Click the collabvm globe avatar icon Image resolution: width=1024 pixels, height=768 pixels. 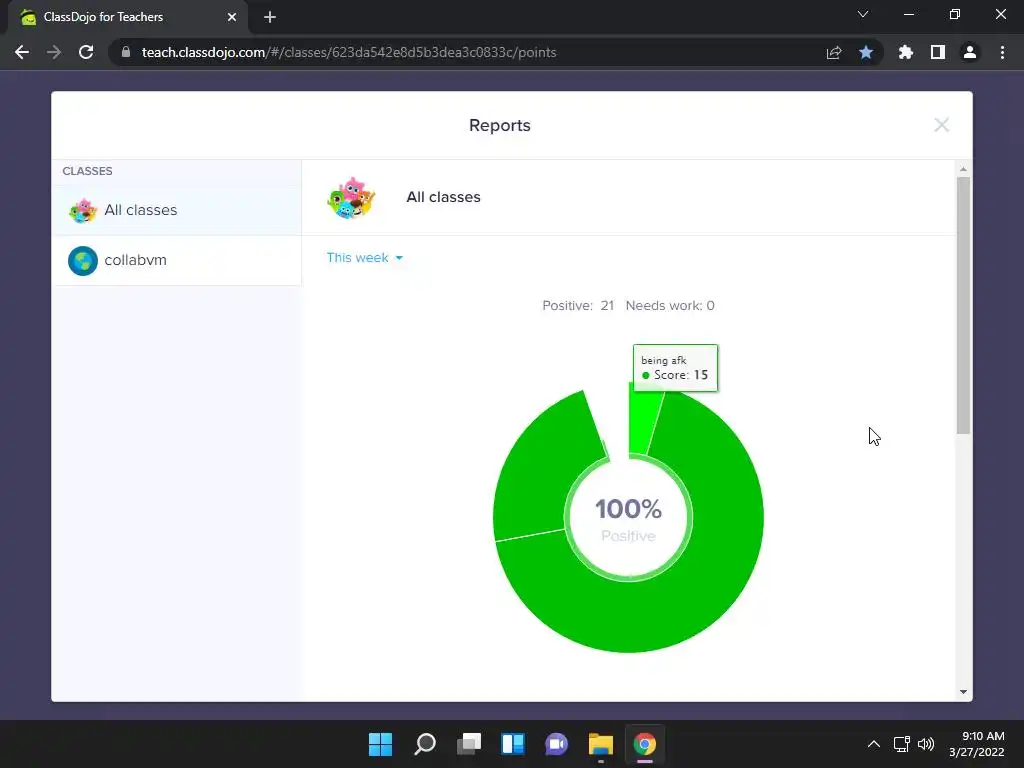click(x=83, y=261)
